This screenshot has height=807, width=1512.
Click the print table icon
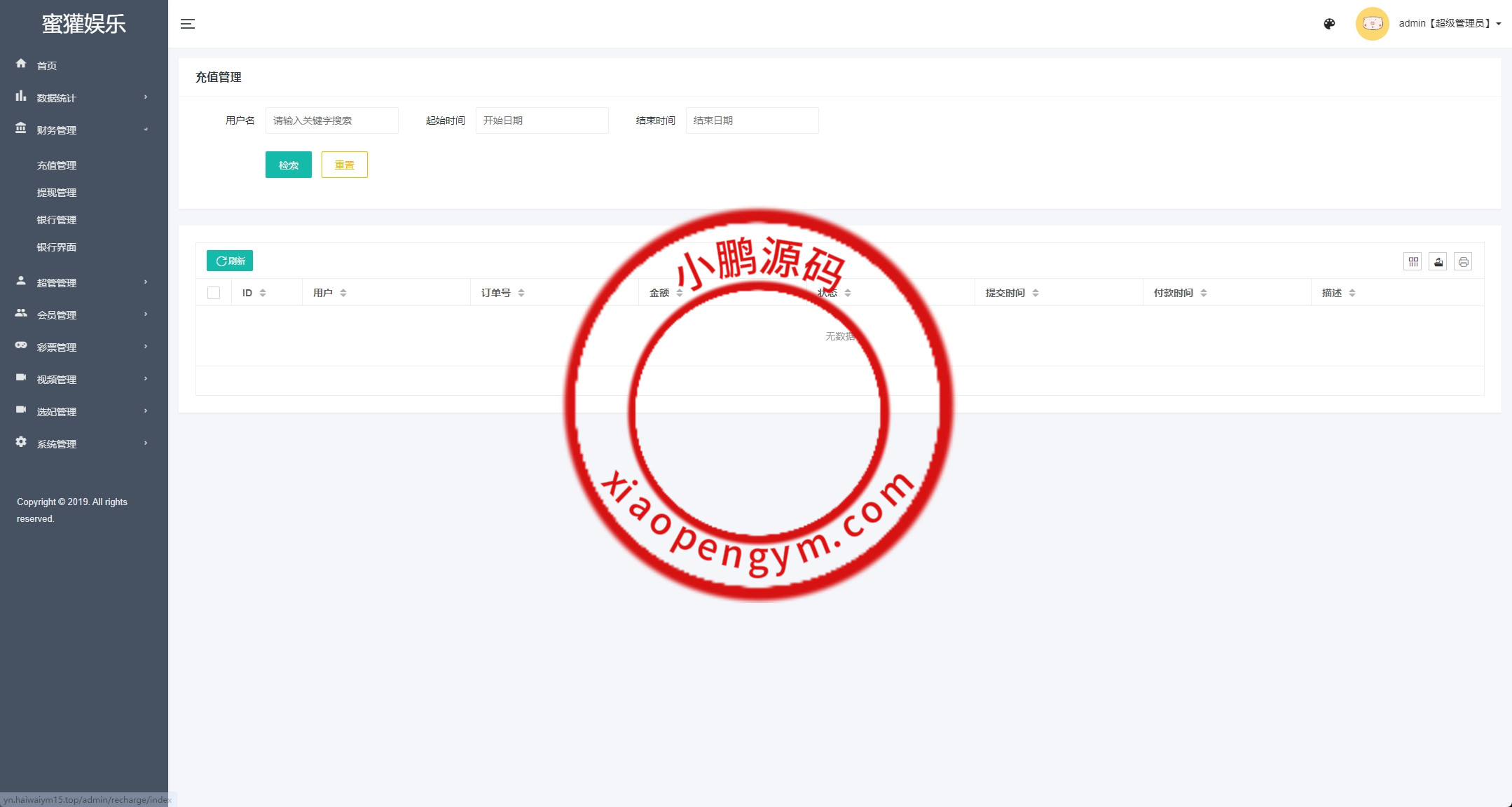[x=1463, y=262]
